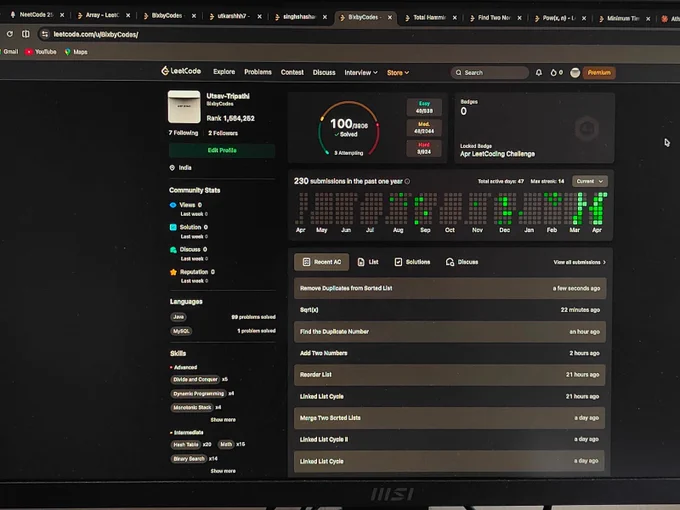Switch to the Recent AC tab

click(321, 262)
